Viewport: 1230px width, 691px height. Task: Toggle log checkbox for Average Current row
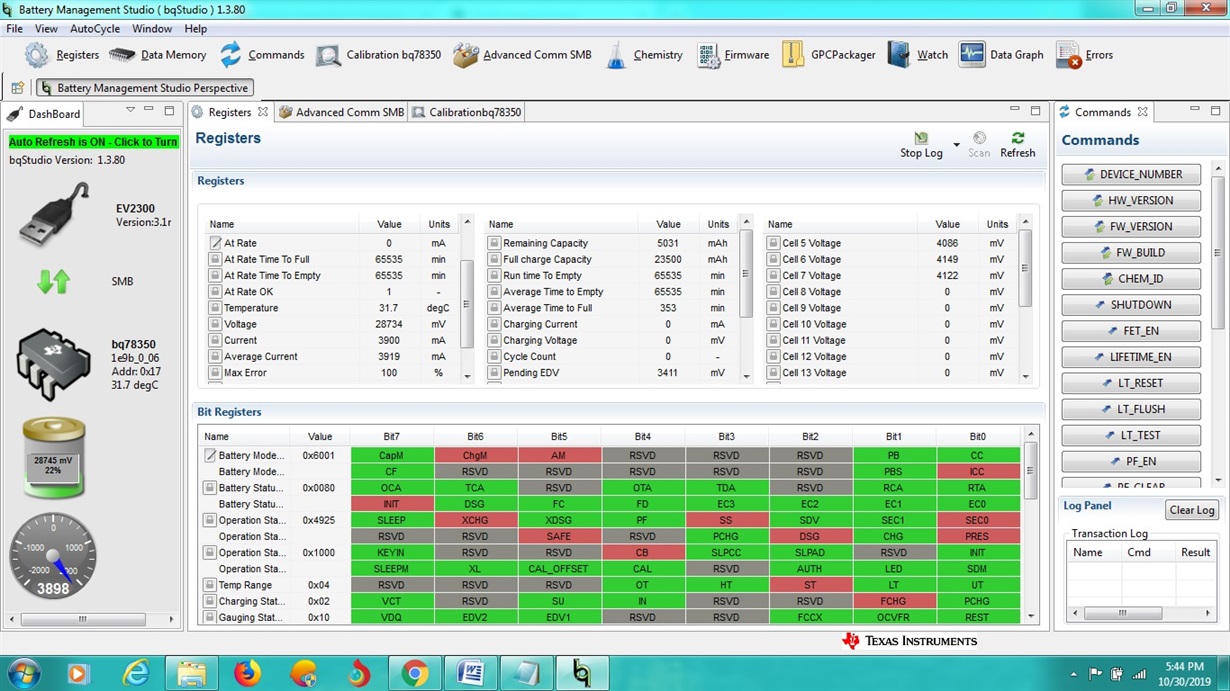point(215,356)
